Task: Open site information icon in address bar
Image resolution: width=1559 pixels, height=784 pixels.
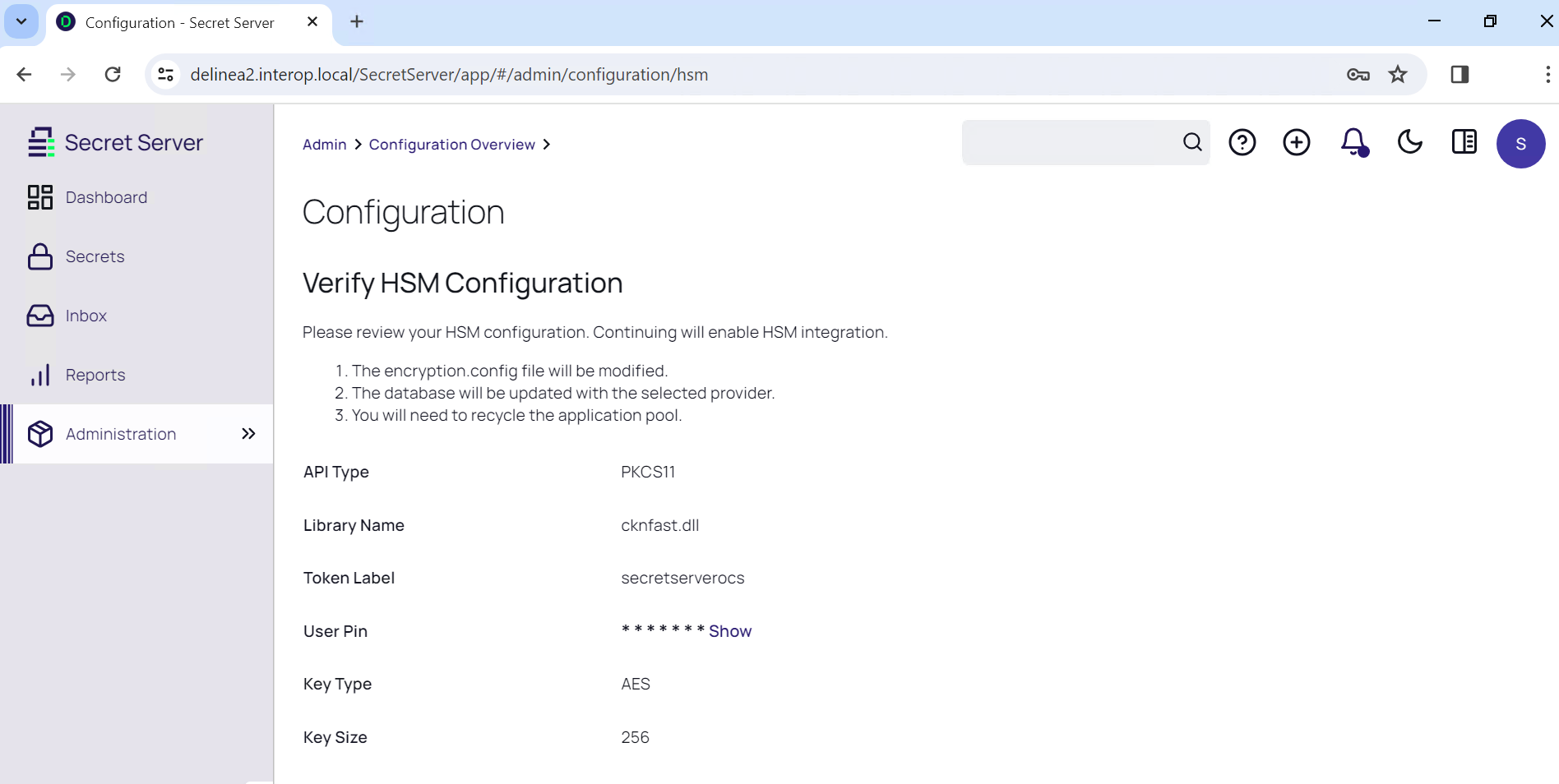Action: pos(165,75)
